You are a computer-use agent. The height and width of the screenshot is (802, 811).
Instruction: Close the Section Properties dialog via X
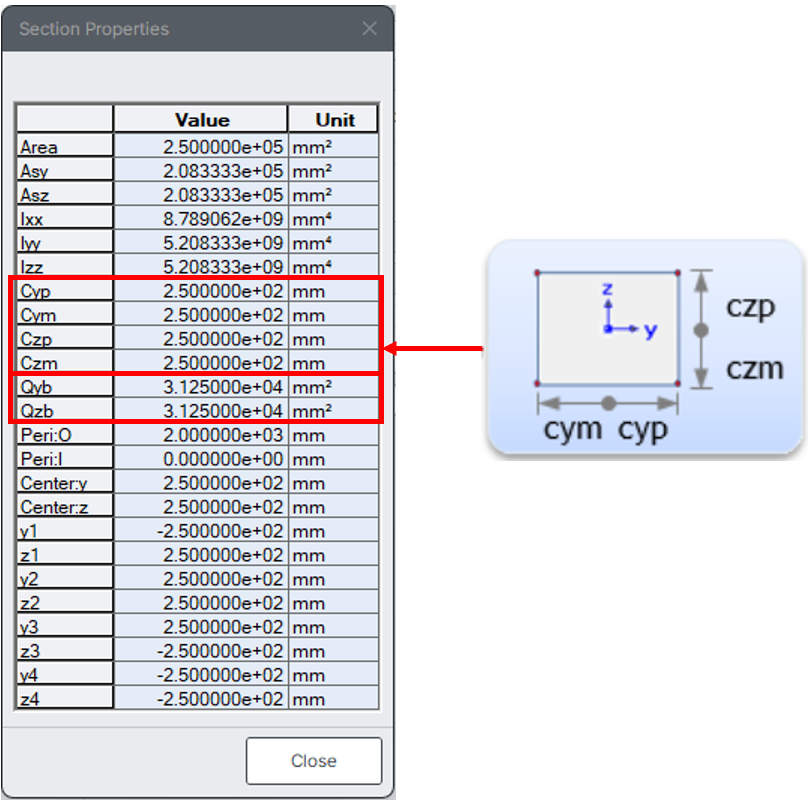[x=369, y=28]
